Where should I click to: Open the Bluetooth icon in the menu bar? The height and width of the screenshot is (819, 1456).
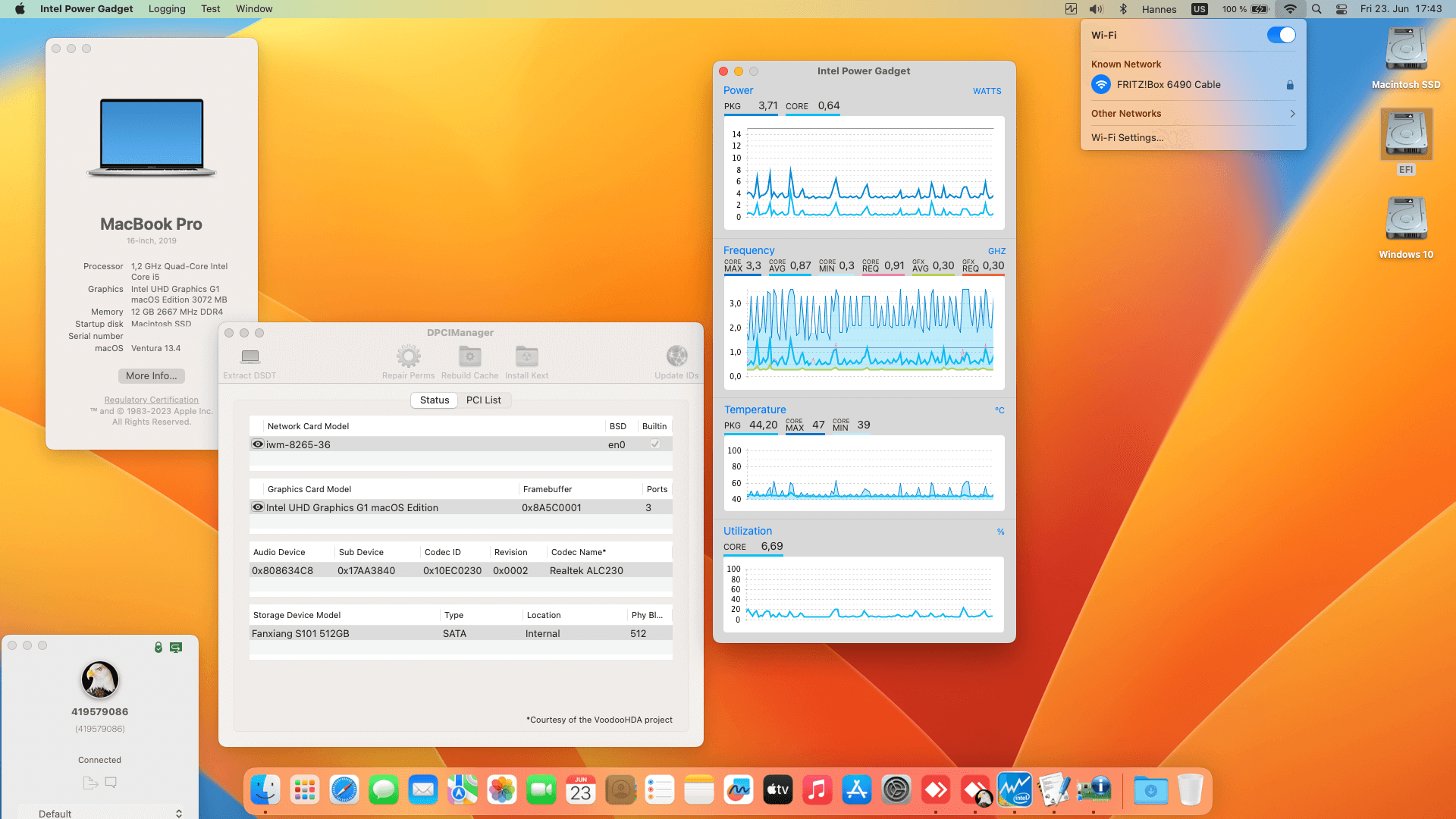point(1122,9)
